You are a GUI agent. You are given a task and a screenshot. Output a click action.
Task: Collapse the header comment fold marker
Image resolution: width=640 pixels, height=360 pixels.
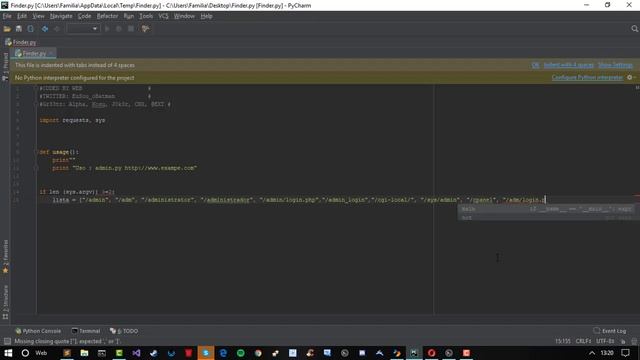[x=36, y=88]
